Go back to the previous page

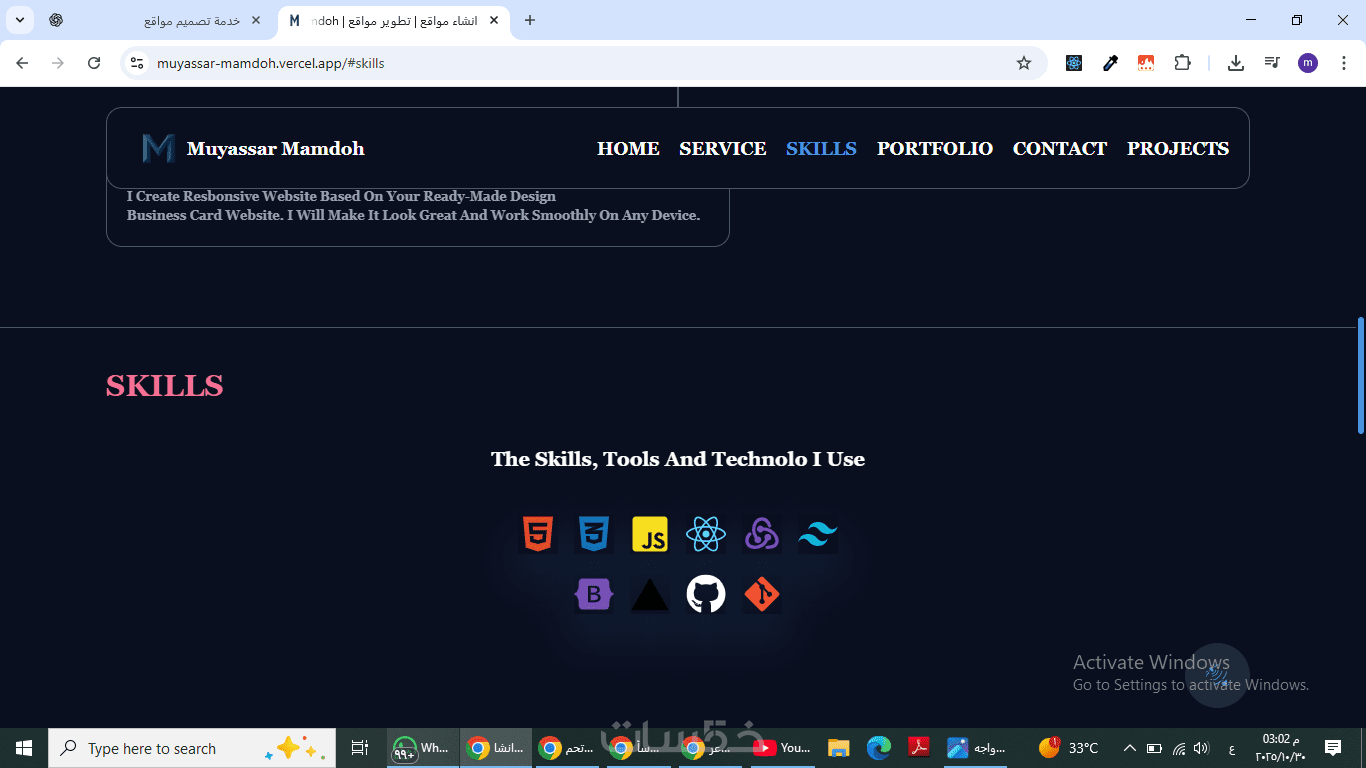pyautogui.click(x=22, y=63)
